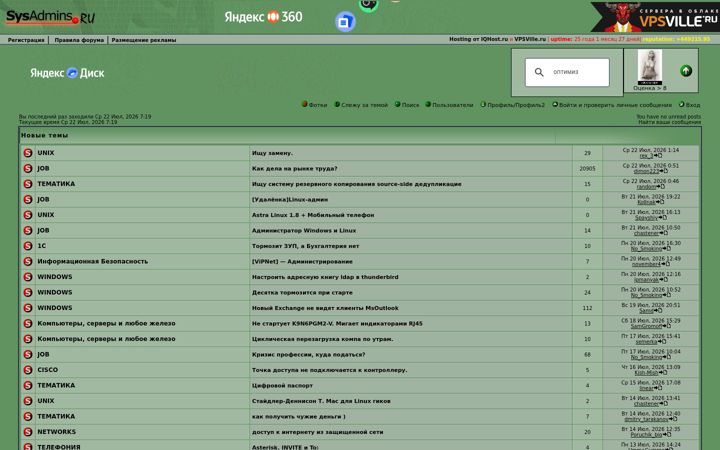Open topic 'доступ к интернету из защищенной сети'
Image resolution: width=720 pixels, height=450 pixels.
point(317,432)
